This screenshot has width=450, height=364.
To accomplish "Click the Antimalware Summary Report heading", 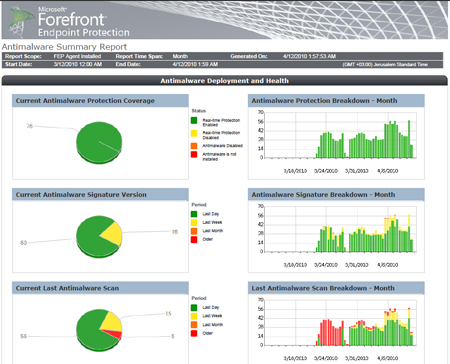I will pyautogui.click(x=64, y=47).
